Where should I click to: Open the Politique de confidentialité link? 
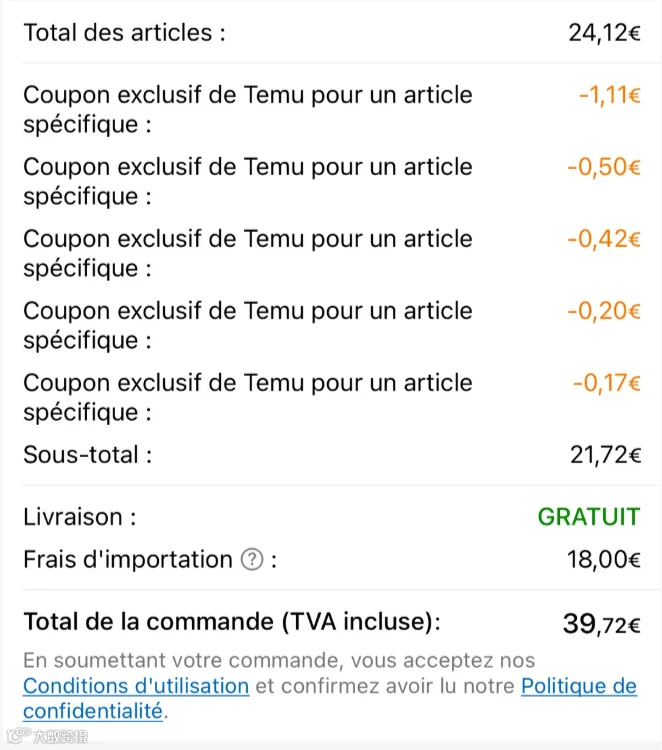[579, 686]
